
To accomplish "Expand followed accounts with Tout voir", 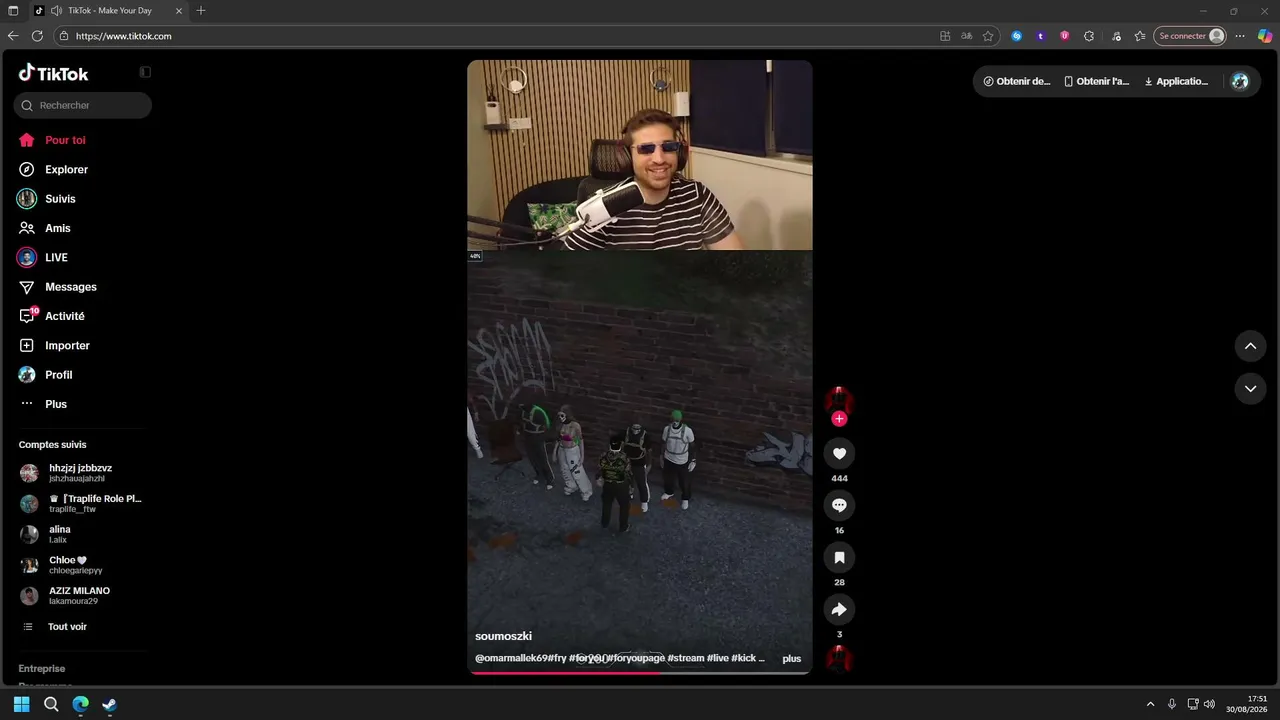I will (x=67, y=627).
